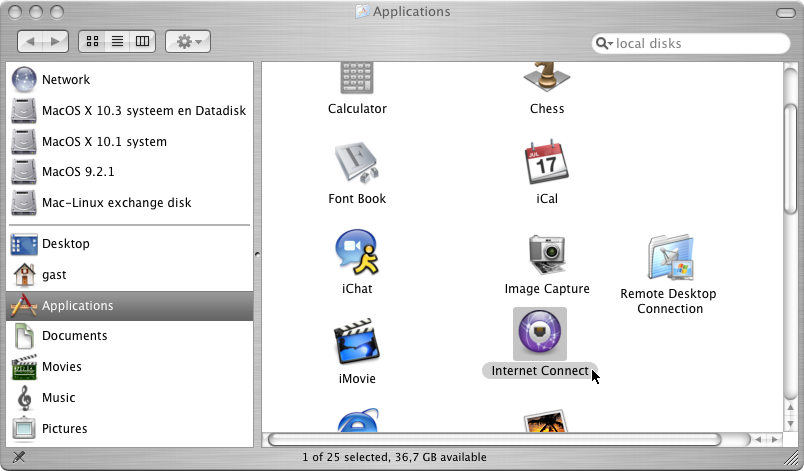The height and width of the screenshot is (471, 804).
Task: Open MacOS X 10.3 systeem en Datadisk
Action: tap(129, 110)
